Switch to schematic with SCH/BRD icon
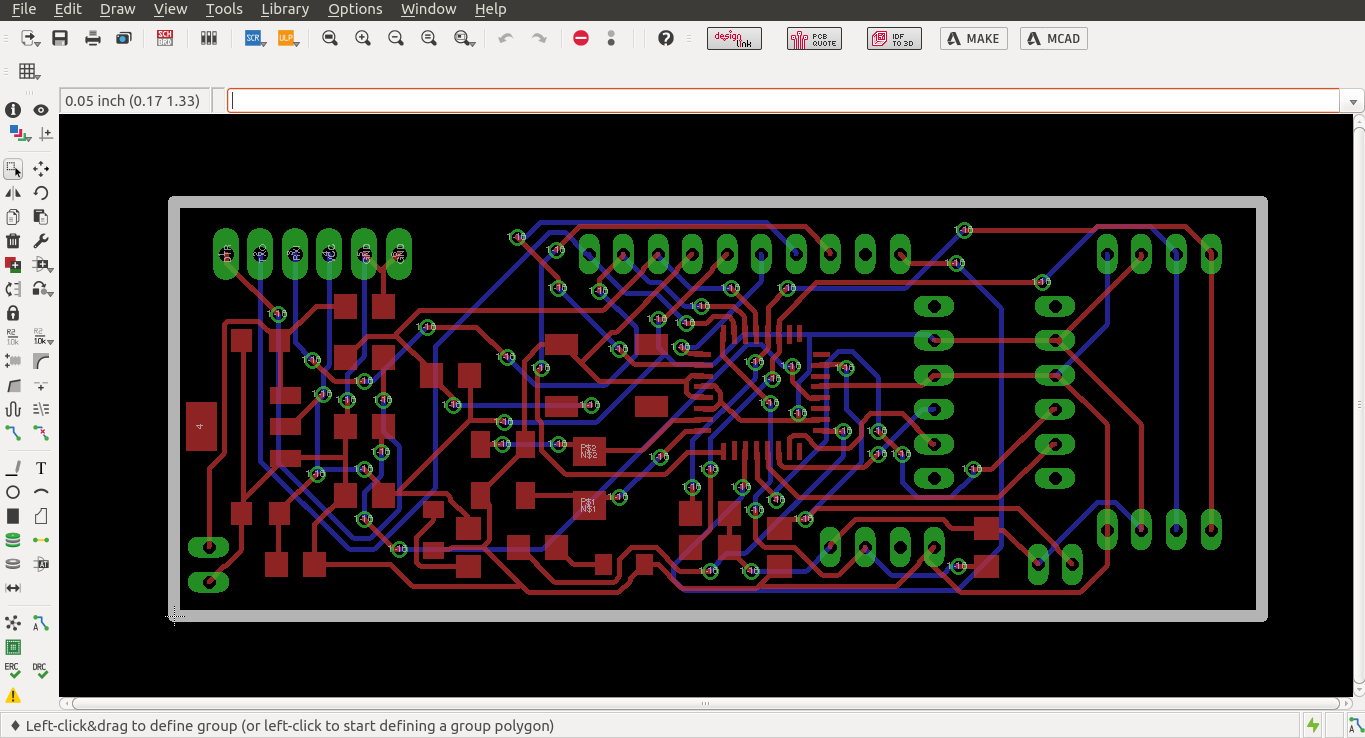 165,38
